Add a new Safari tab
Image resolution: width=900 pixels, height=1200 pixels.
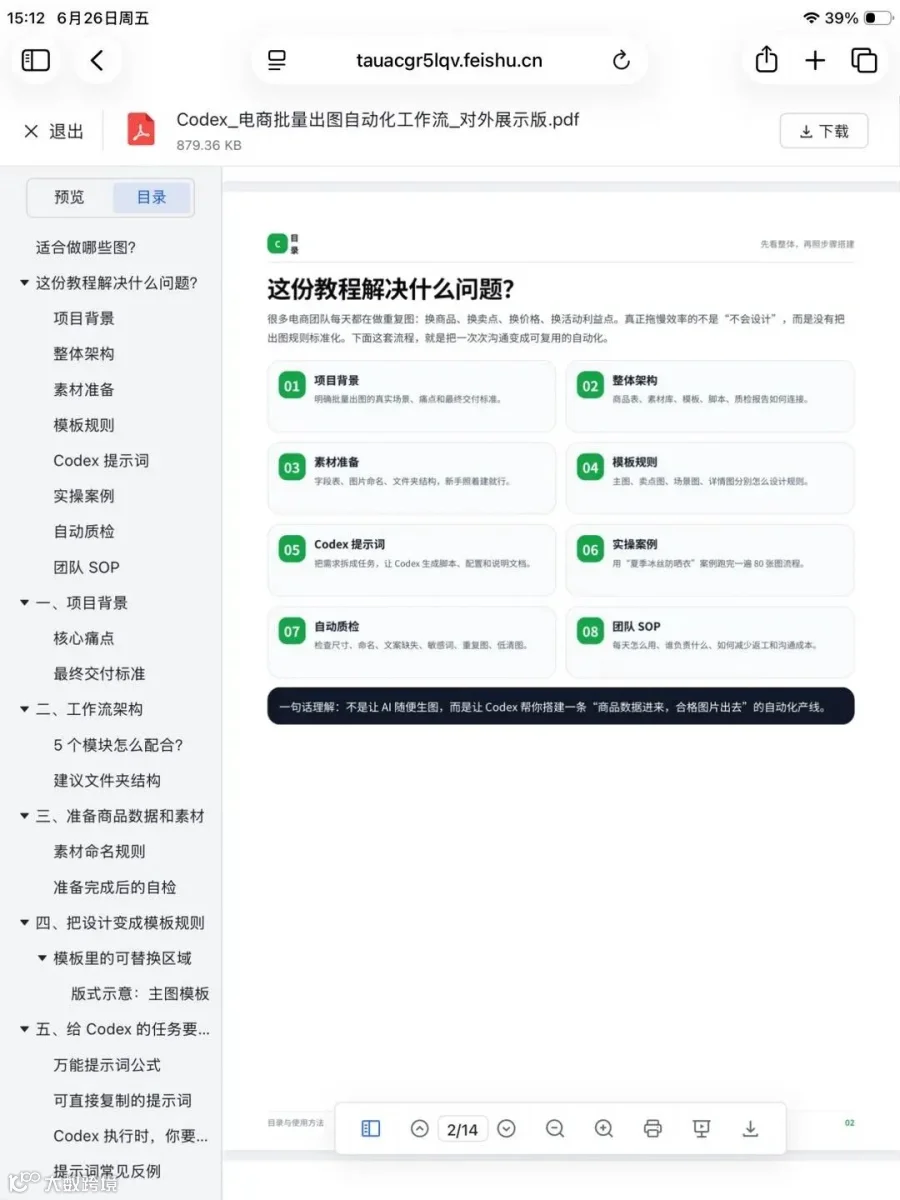coord(815,61)
